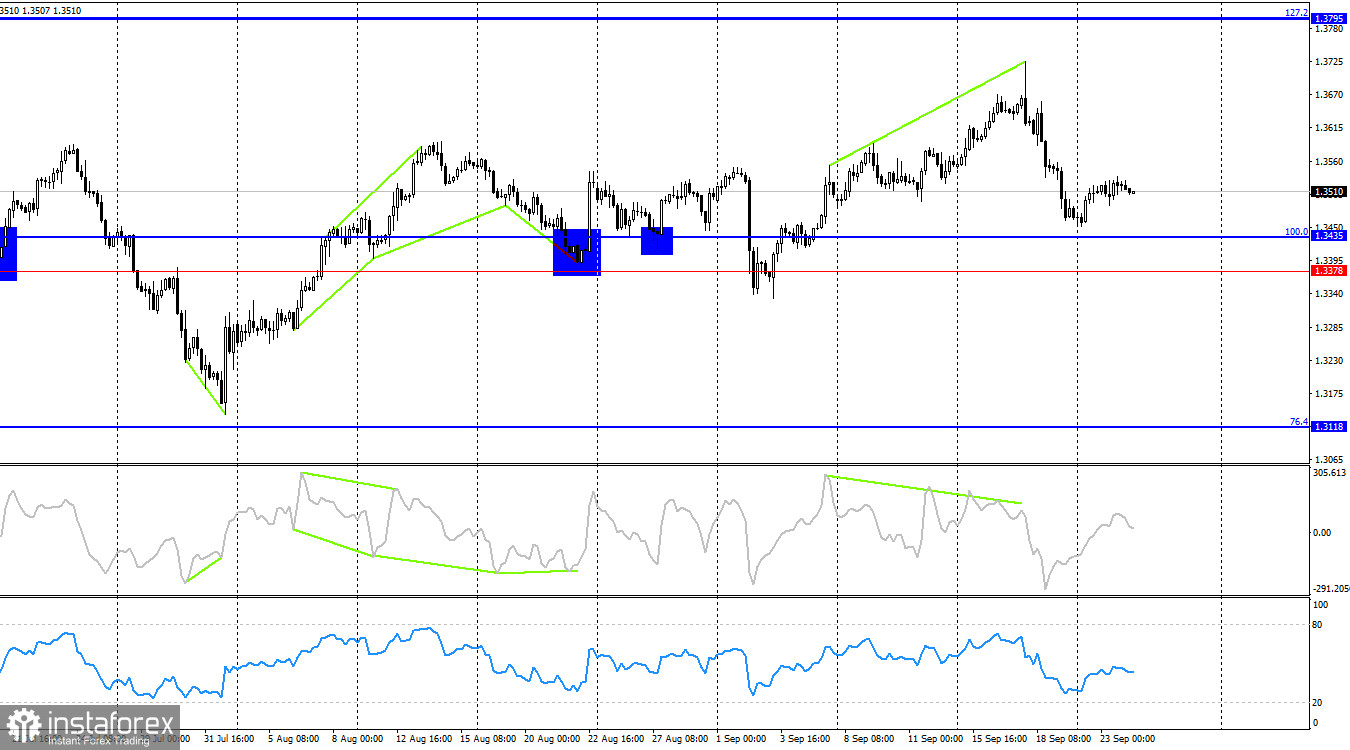Click the 1.3725 price axis value
The image size is (1350, 750).
pyautogui.click(x=1330, y=62)
